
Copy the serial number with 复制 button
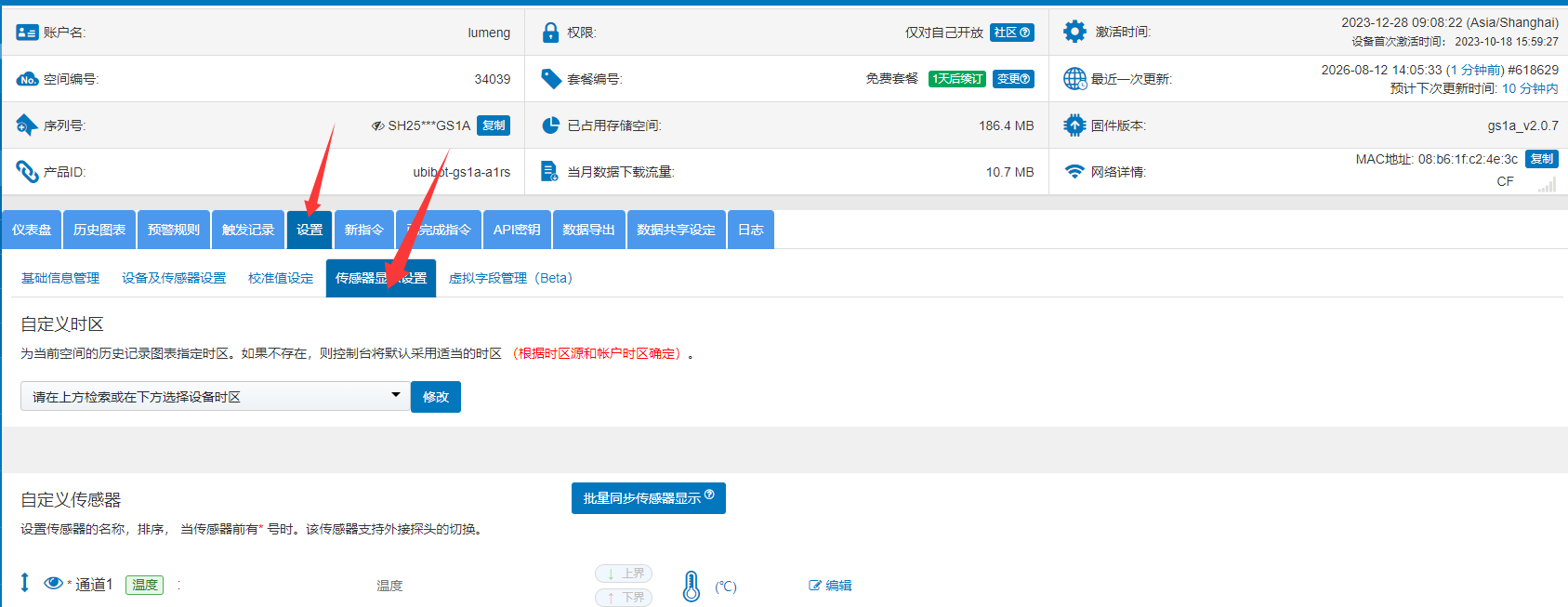click(494, 125)
